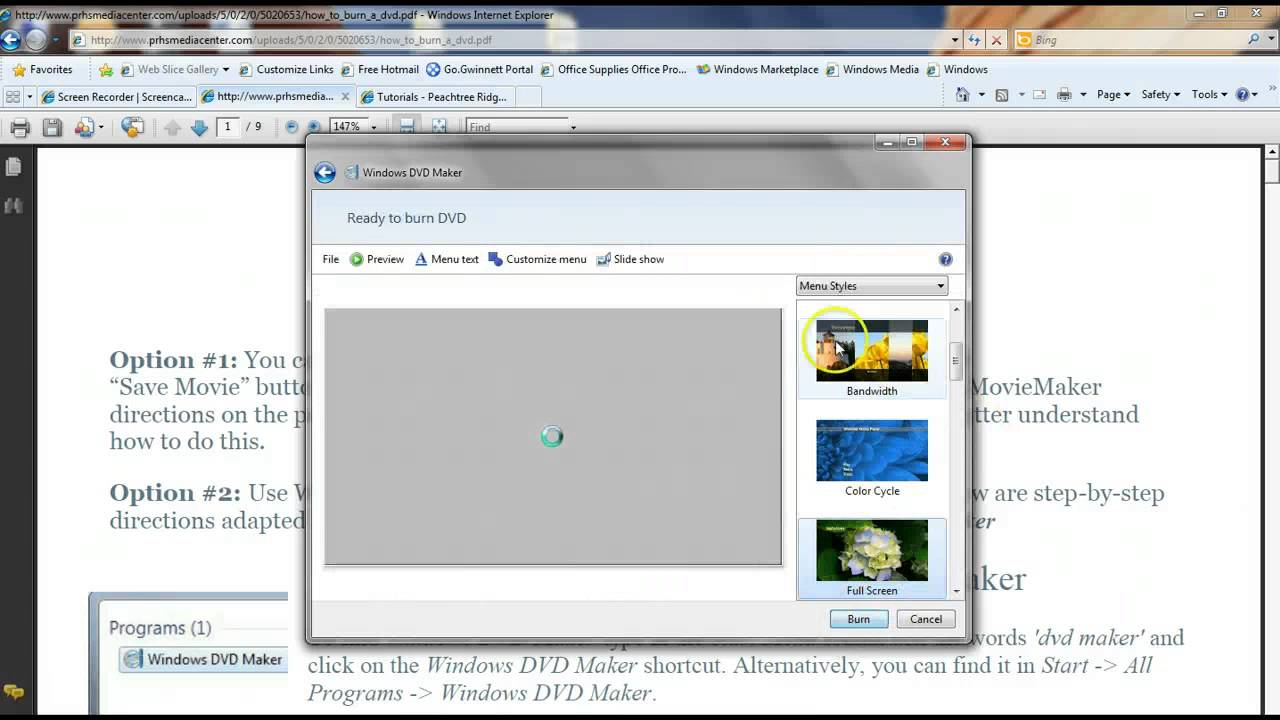Open the Customize Links favorite
The height and width of the screenshot is (720, 1280).
tap(286, 69)
